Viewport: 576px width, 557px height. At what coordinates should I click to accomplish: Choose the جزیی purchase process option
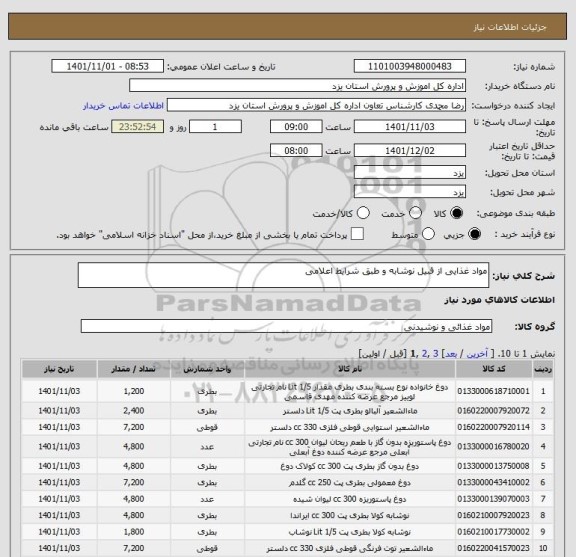point(474,234)
